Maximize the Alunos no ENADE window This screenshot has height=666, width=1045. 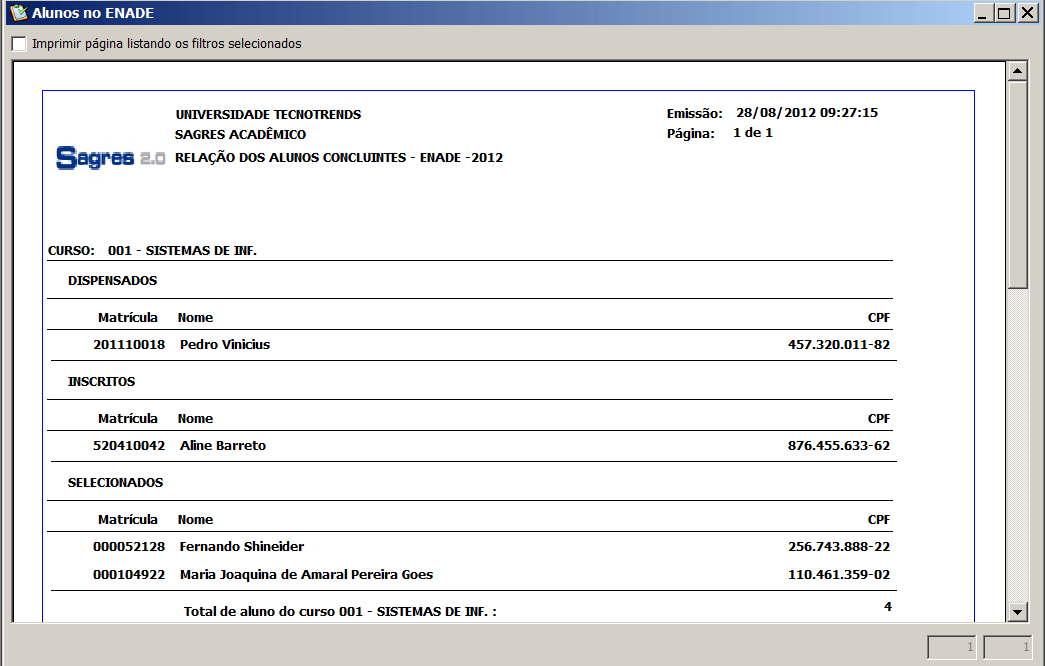click(1004, 14)
